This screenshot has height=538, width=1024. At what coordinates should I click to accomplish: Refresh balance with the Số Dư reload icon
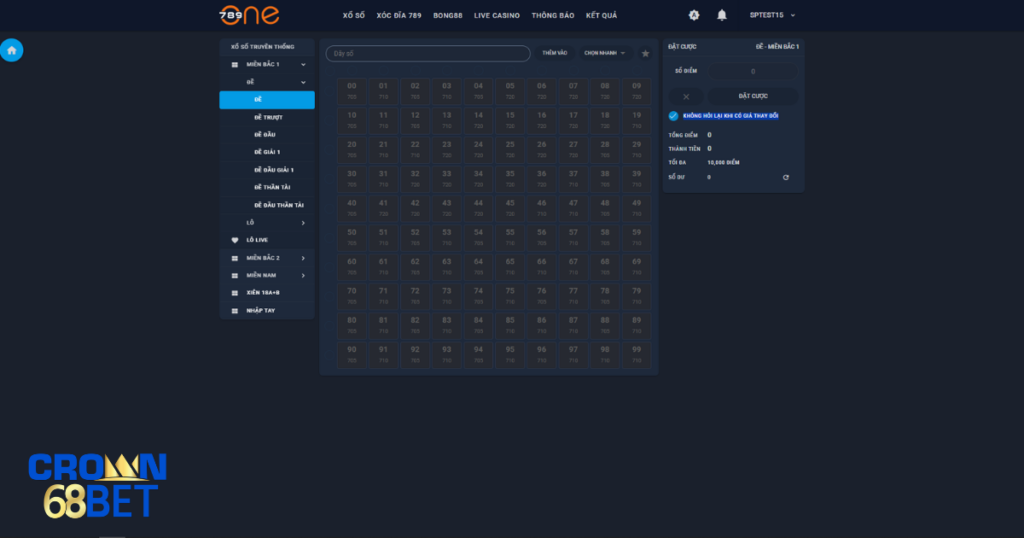(x=786, y=177)
